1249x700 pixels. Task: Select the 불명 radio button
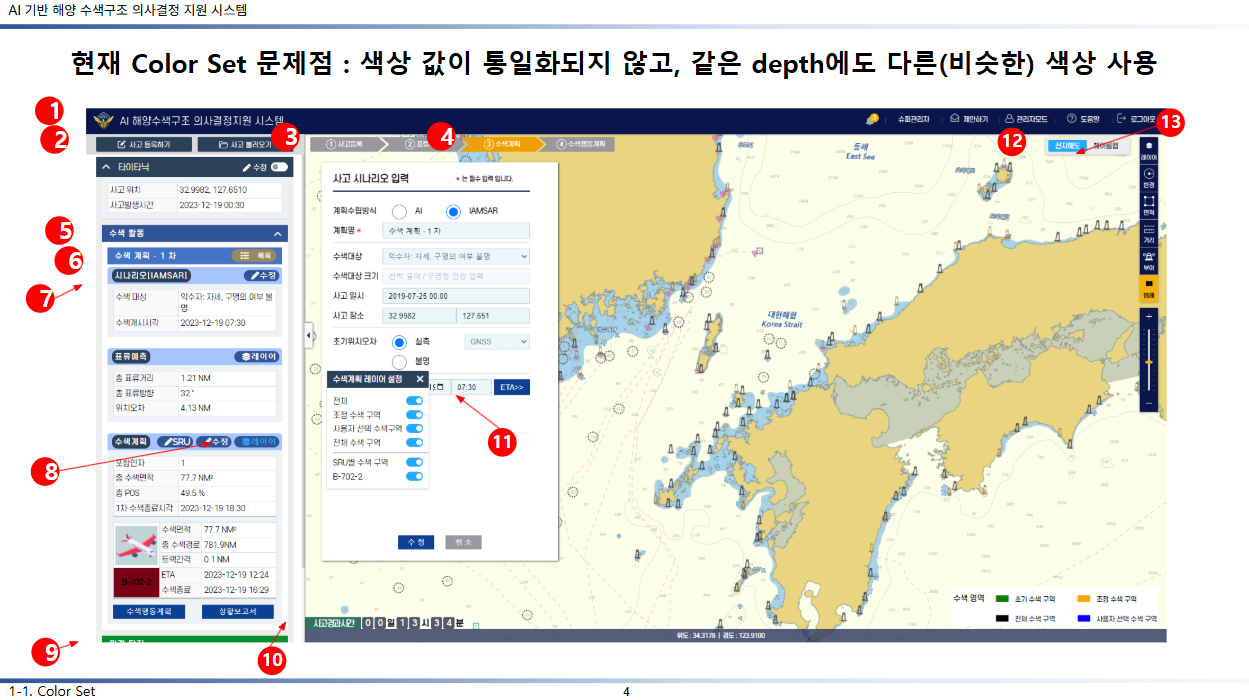point(399,361)
